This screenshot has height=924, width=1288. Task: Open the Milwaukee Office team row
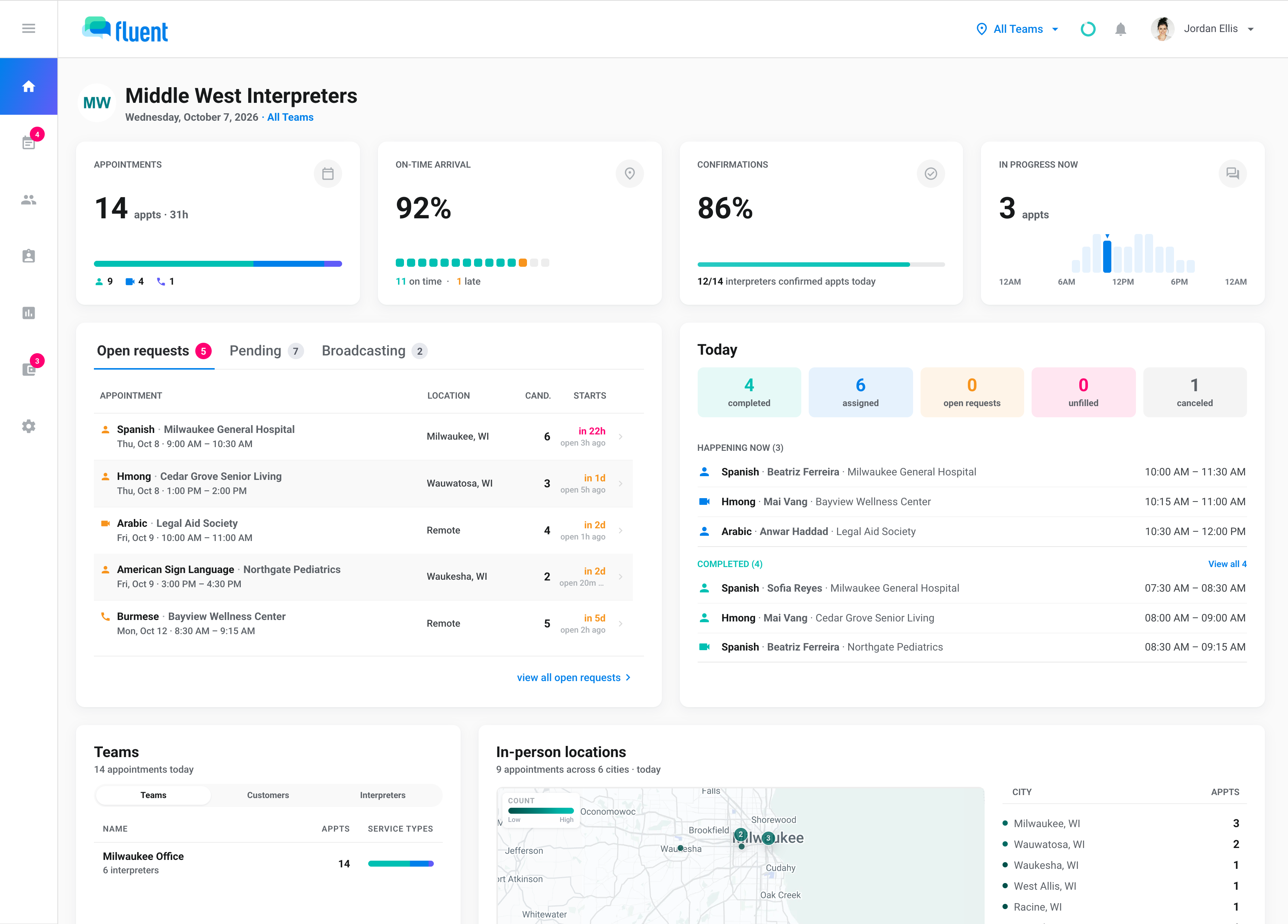click(268, 863)
